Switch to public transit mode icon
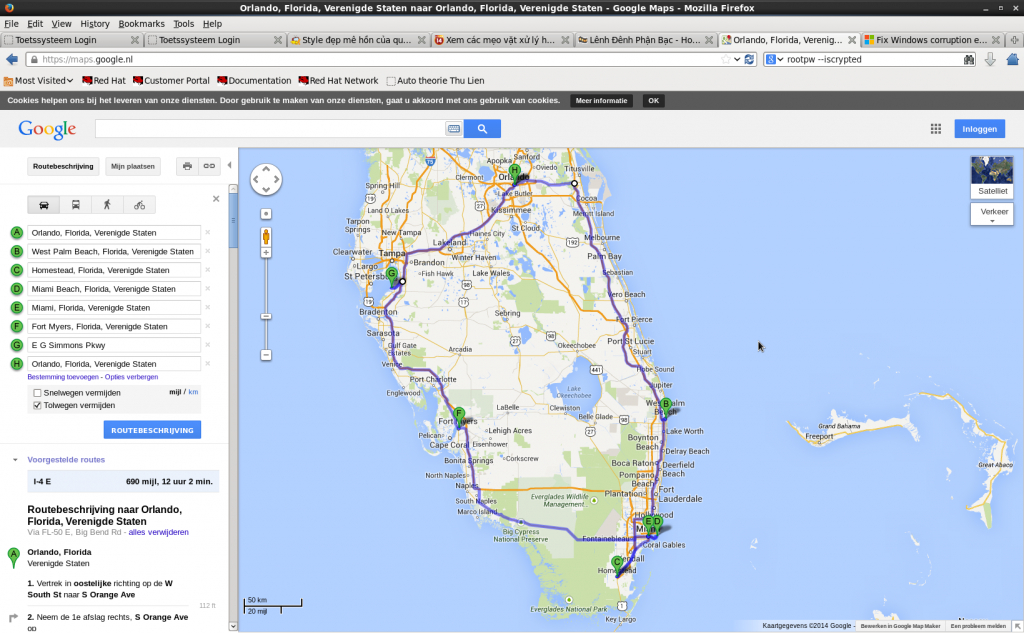Screen dimensions: 1024x633 75,205
